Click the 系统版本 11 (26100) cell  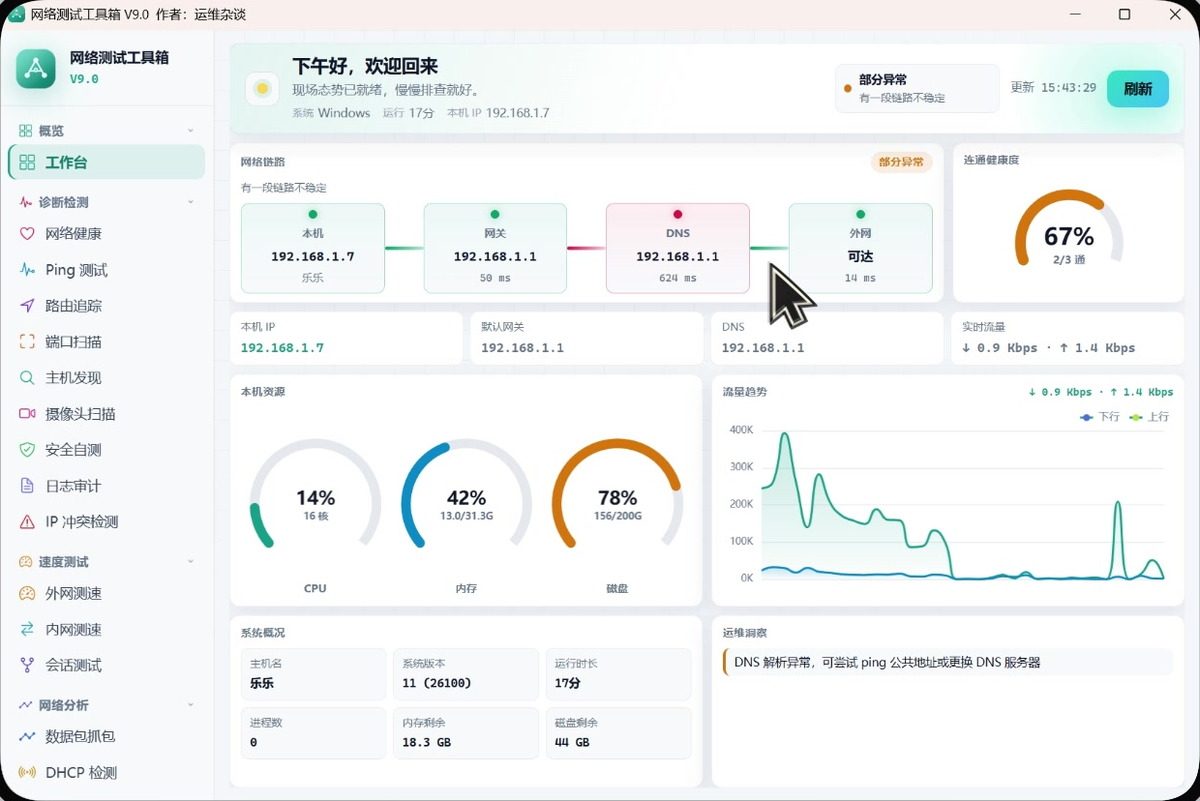(466, 675)
